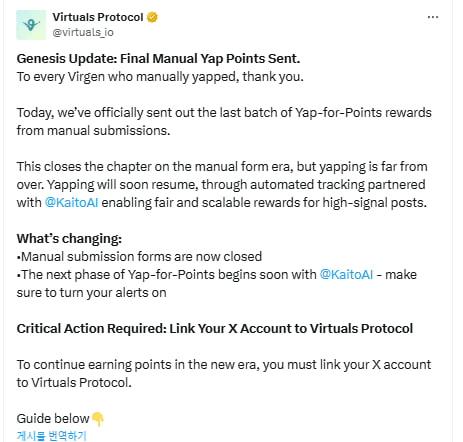
Task: Click the 'sure to turn your alerts on' line
Action: (x=91, y=293)
